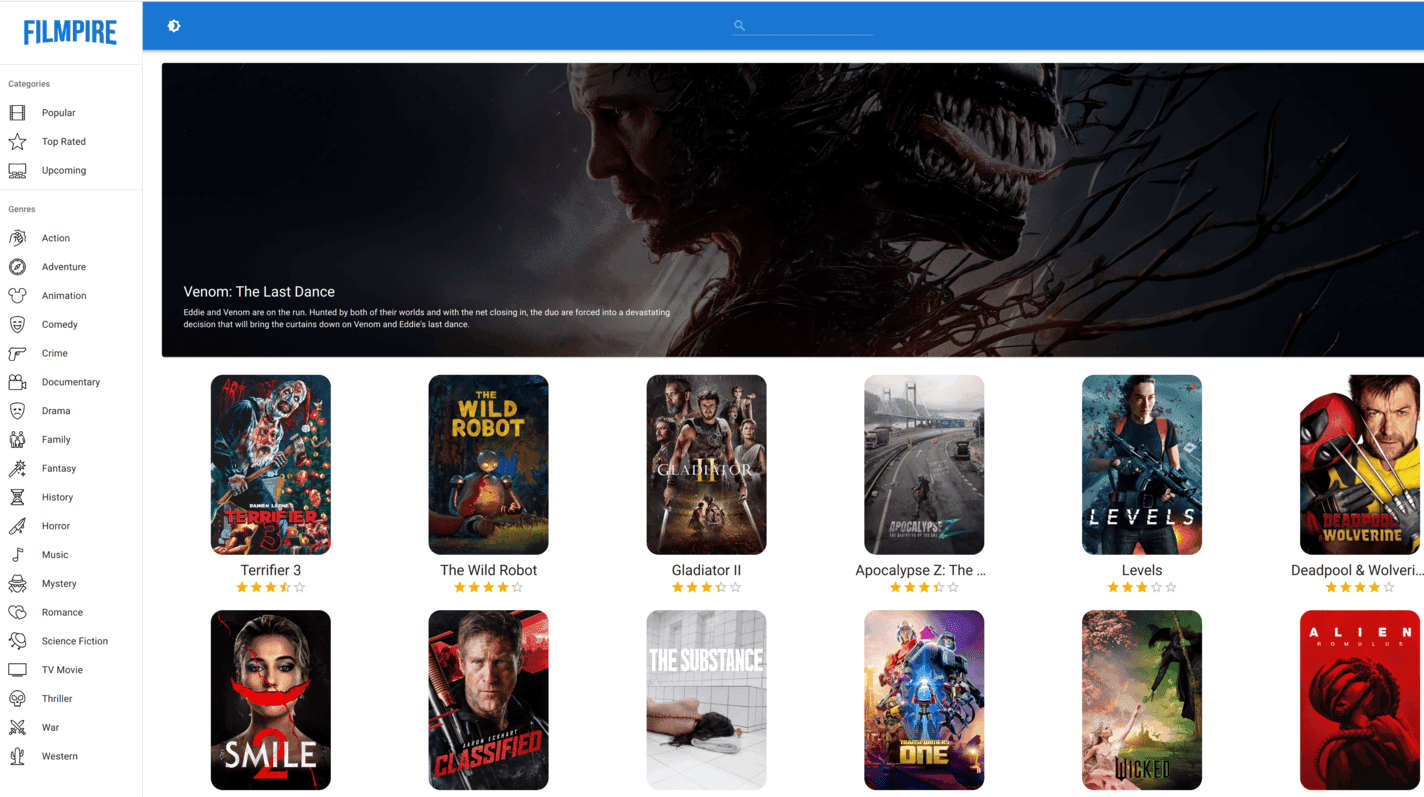Click the Thriller skull icon
The image size is (1424, 797).
click(17, 699)
